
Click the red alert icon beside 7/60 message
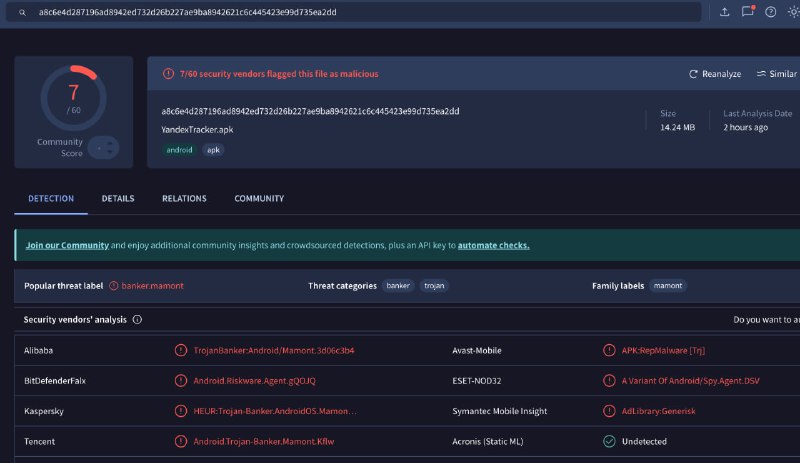168,74
